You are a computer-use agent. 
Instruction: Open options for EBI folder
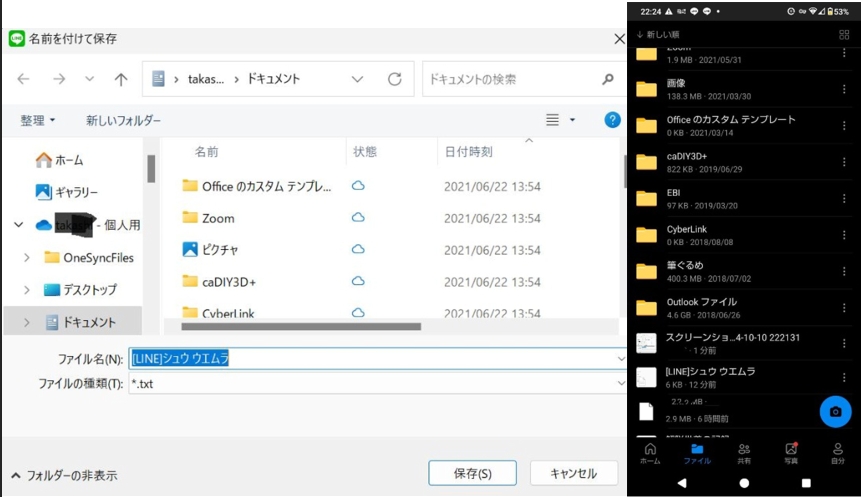pos(844,198)
